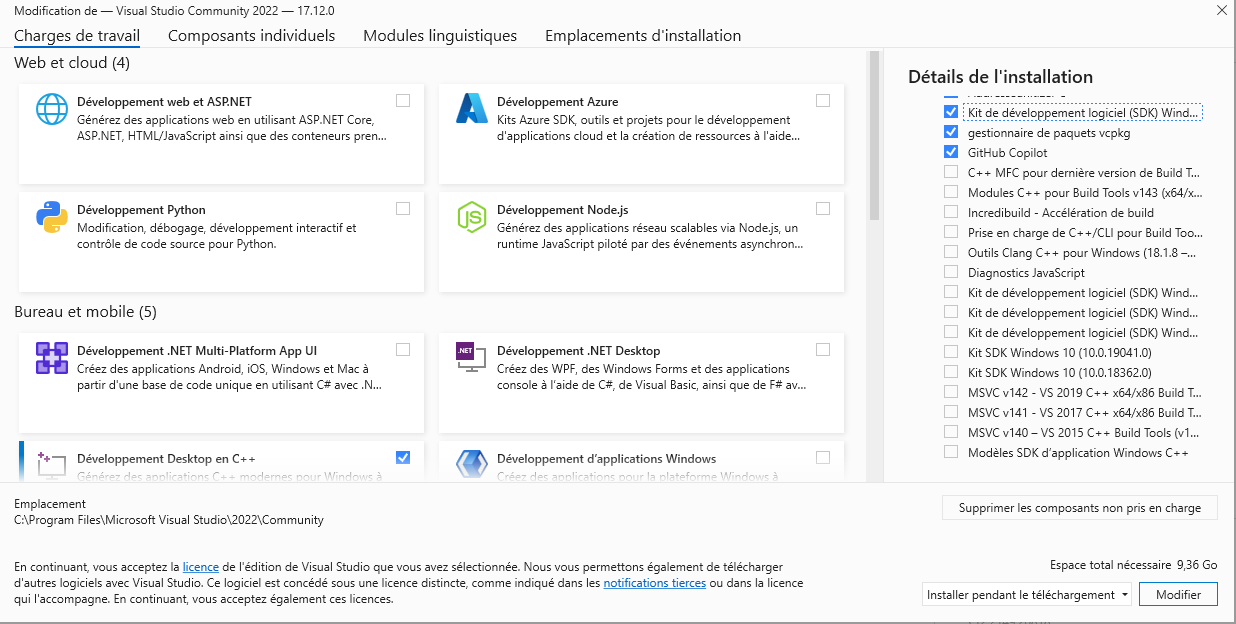1236x624 pixels.
Task: Click the Node.js development hexagon icon
Action: (471, 216)
